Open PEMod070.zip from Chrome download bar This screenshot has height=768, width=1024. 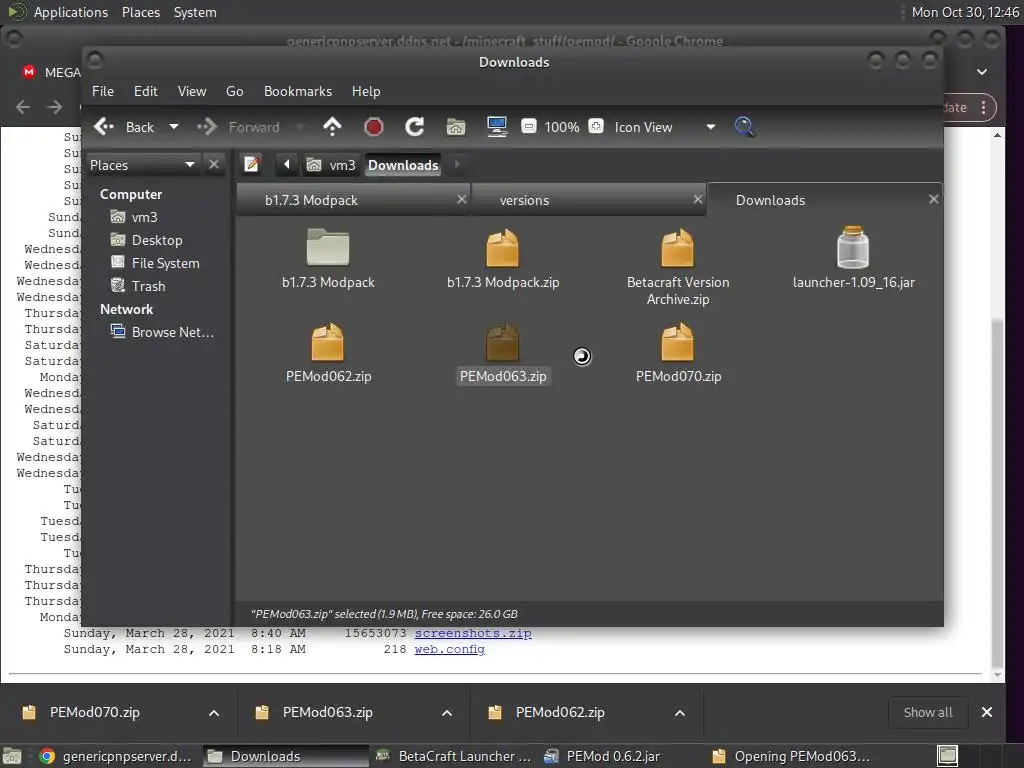click(x=95, y=712)
